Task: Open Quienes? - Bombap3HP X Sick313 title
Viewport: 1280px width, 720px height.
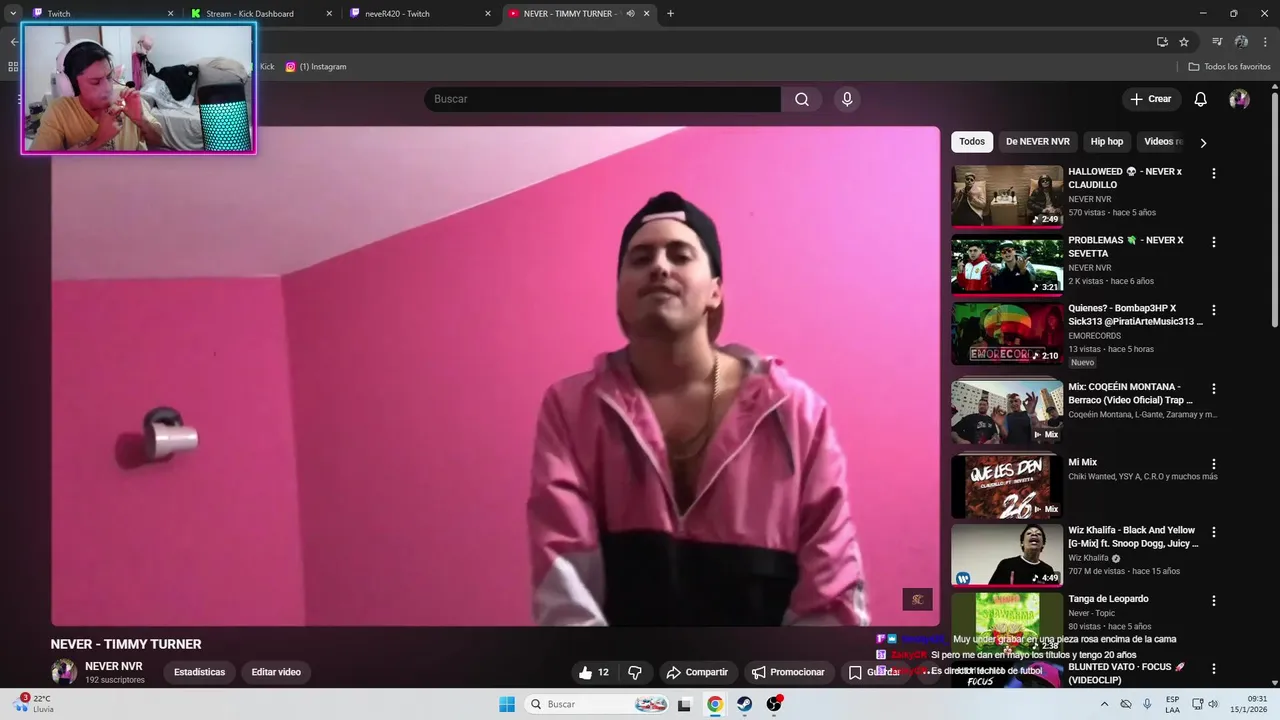Action: coord(1135,315)
